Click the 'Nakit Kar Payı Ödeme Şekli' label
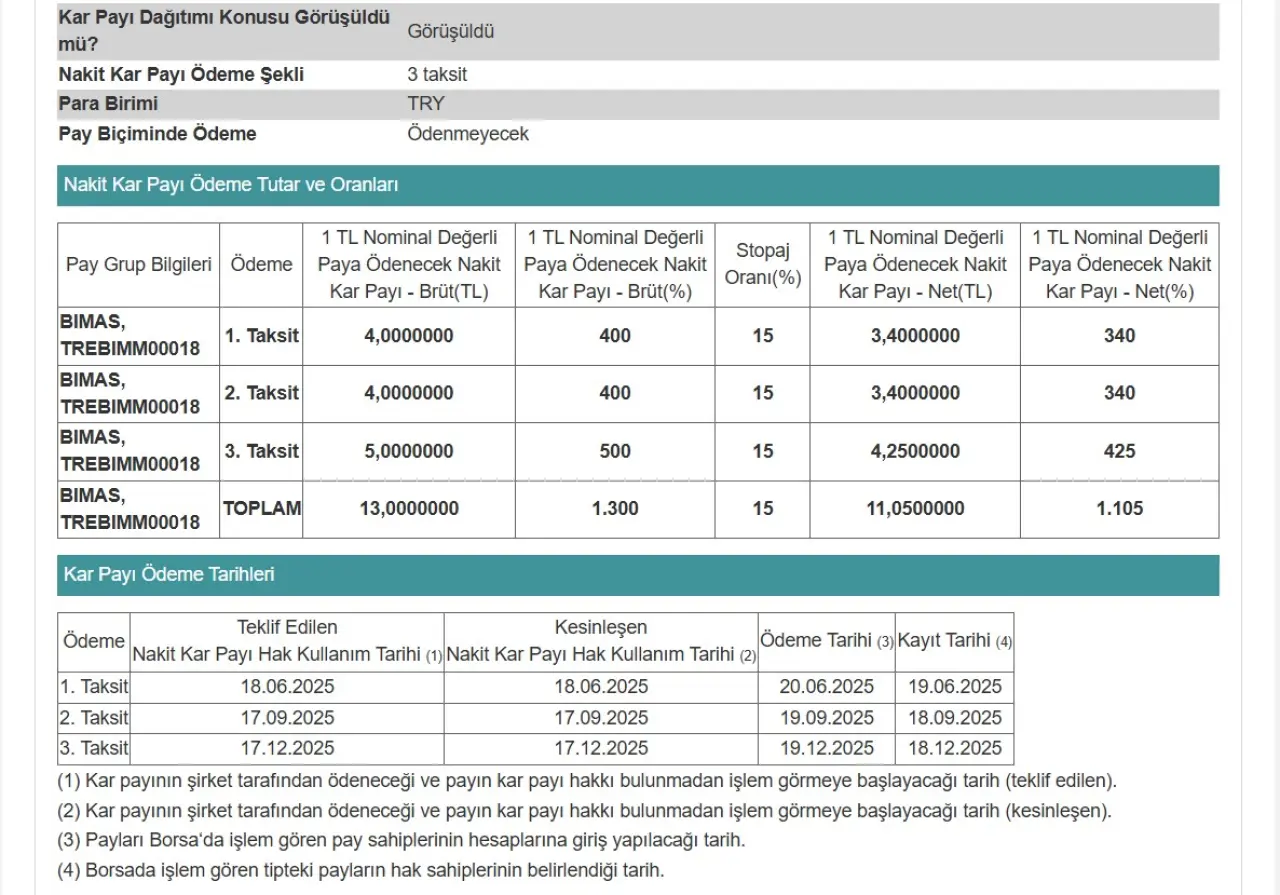The height and width of the screenshot is (895, 1280). click(x=181, y=74)
